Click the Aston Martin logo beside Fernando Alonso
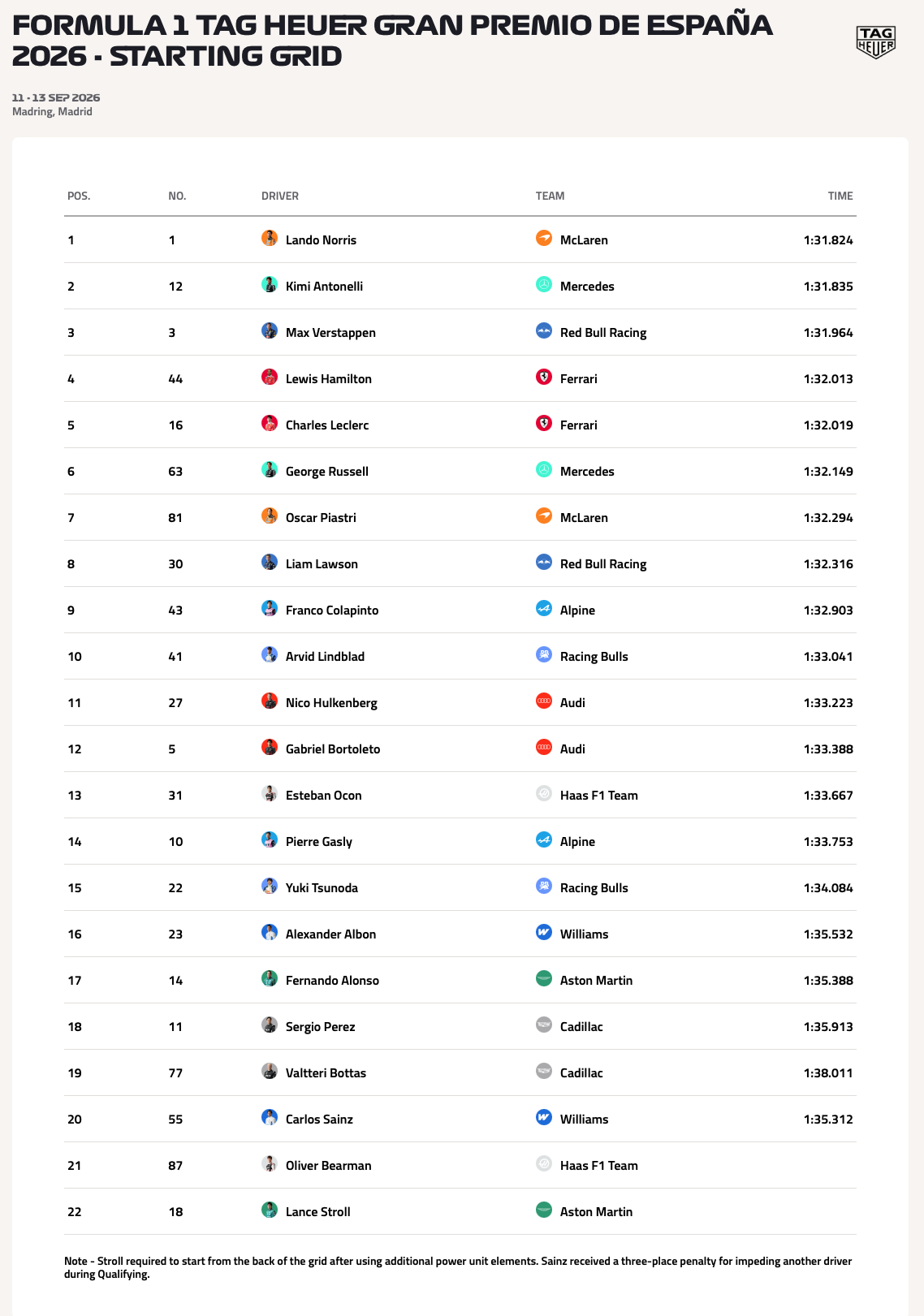 click(x=544, y=979)
